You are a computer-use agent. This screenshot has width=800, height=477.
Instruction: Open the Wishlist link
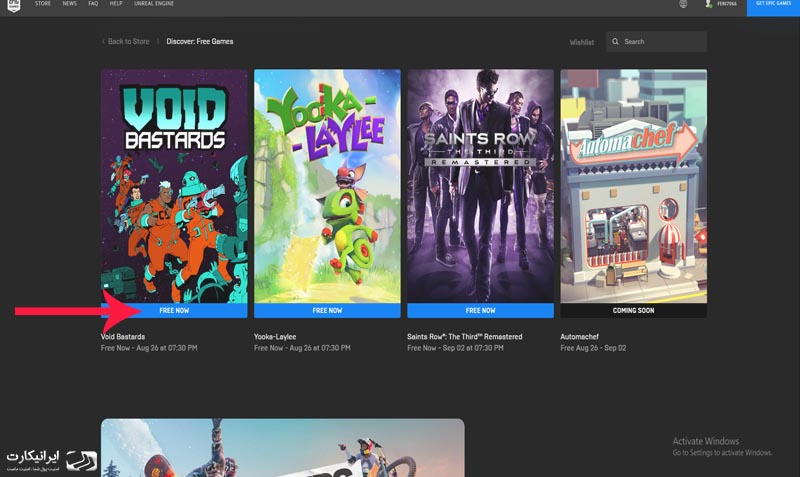pos(582,42)
